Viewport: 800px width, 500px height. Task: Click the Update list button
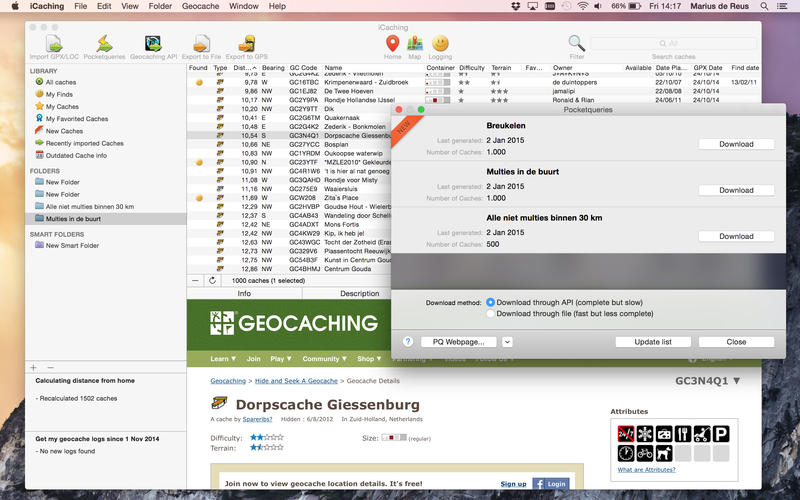tap(653, 342)
